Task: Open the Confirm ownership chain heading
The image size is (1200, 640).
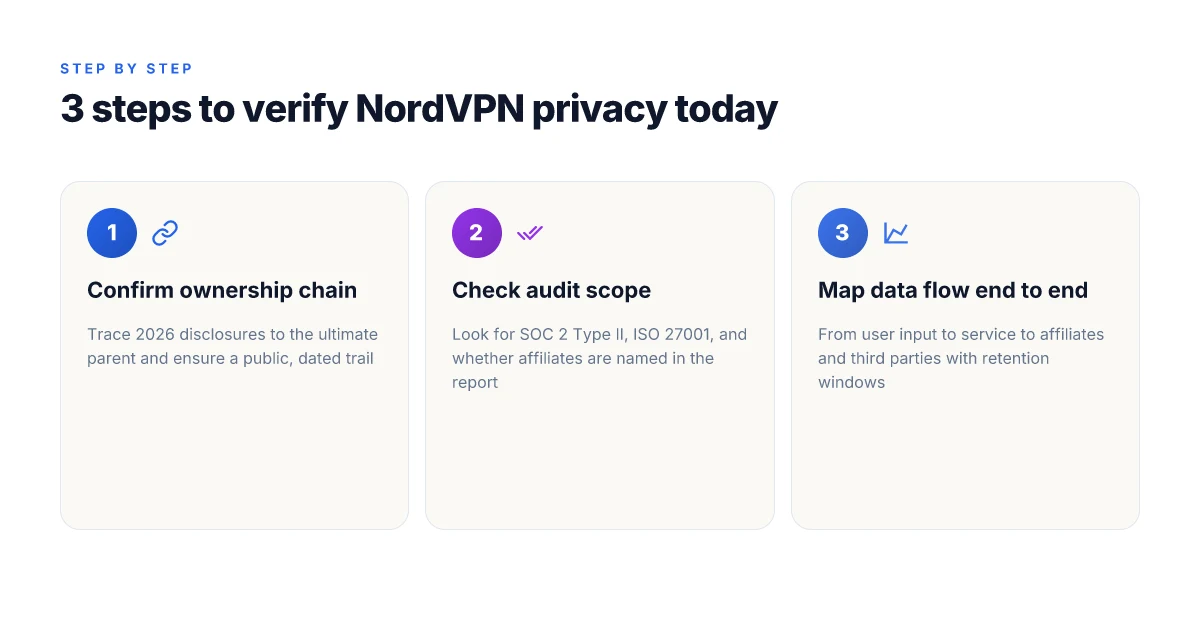Action: 222,291
